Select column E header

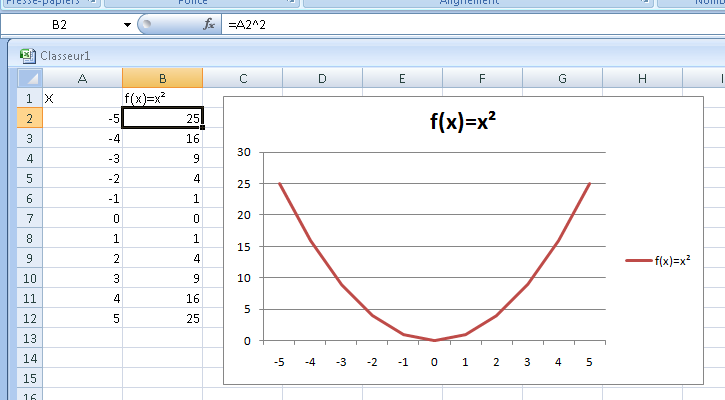click(x=402, y=78)
